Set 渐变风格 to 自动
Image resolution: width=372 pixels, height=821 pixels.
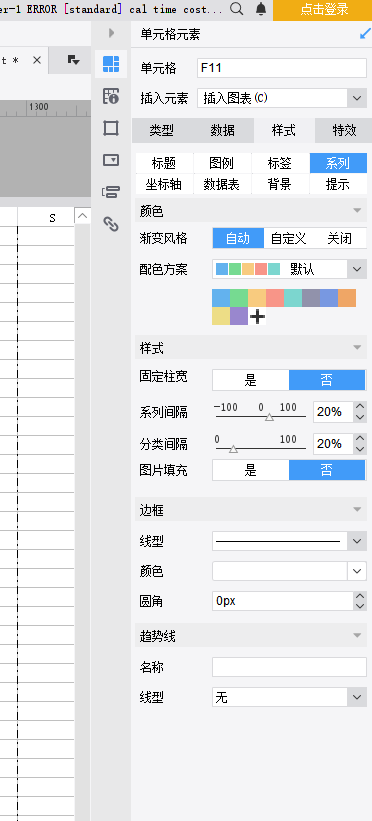click(x=238, y=239)
